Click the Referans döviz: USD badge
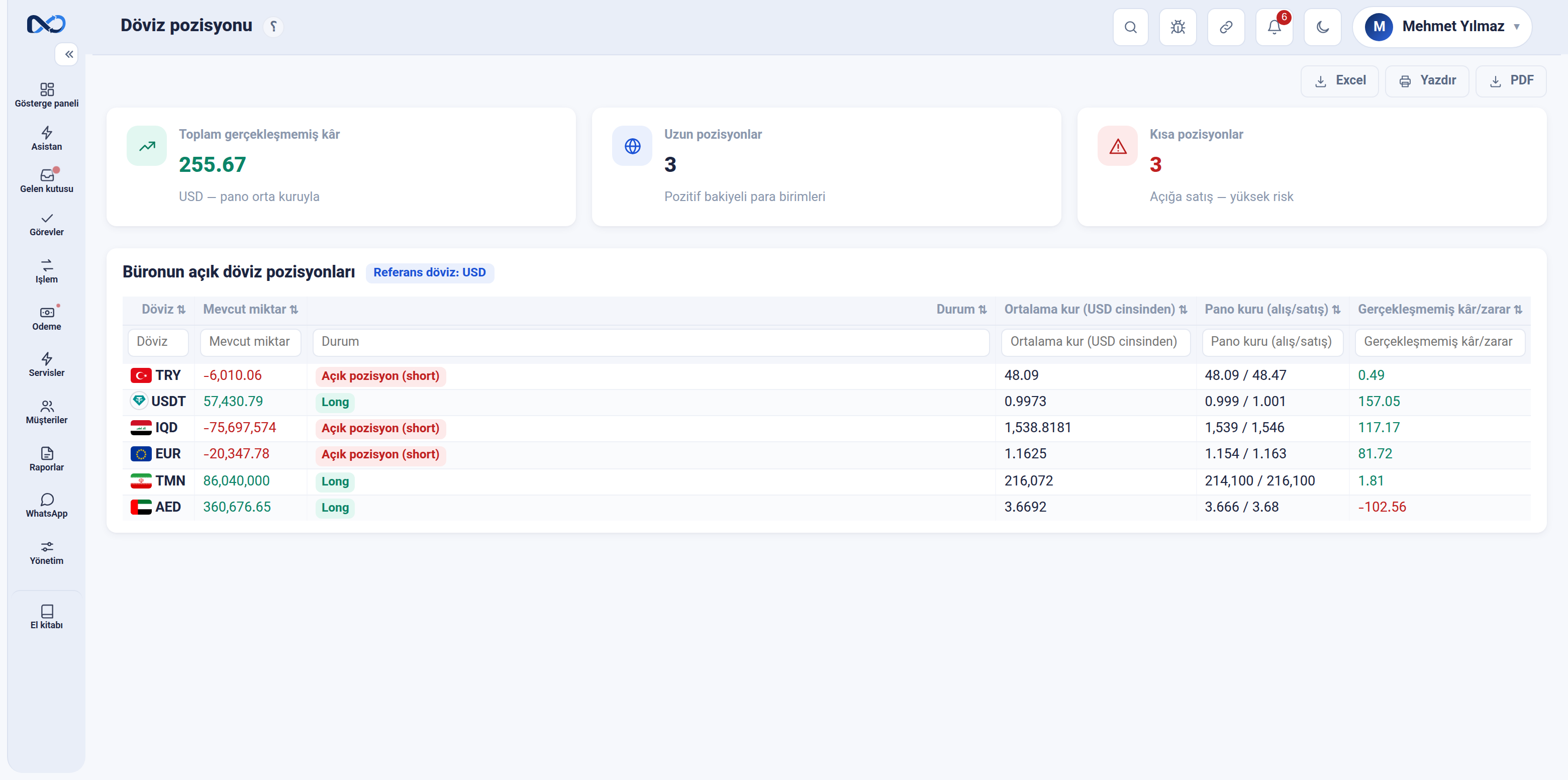This screenshot has width=1568, height=780. pos(429,273)
